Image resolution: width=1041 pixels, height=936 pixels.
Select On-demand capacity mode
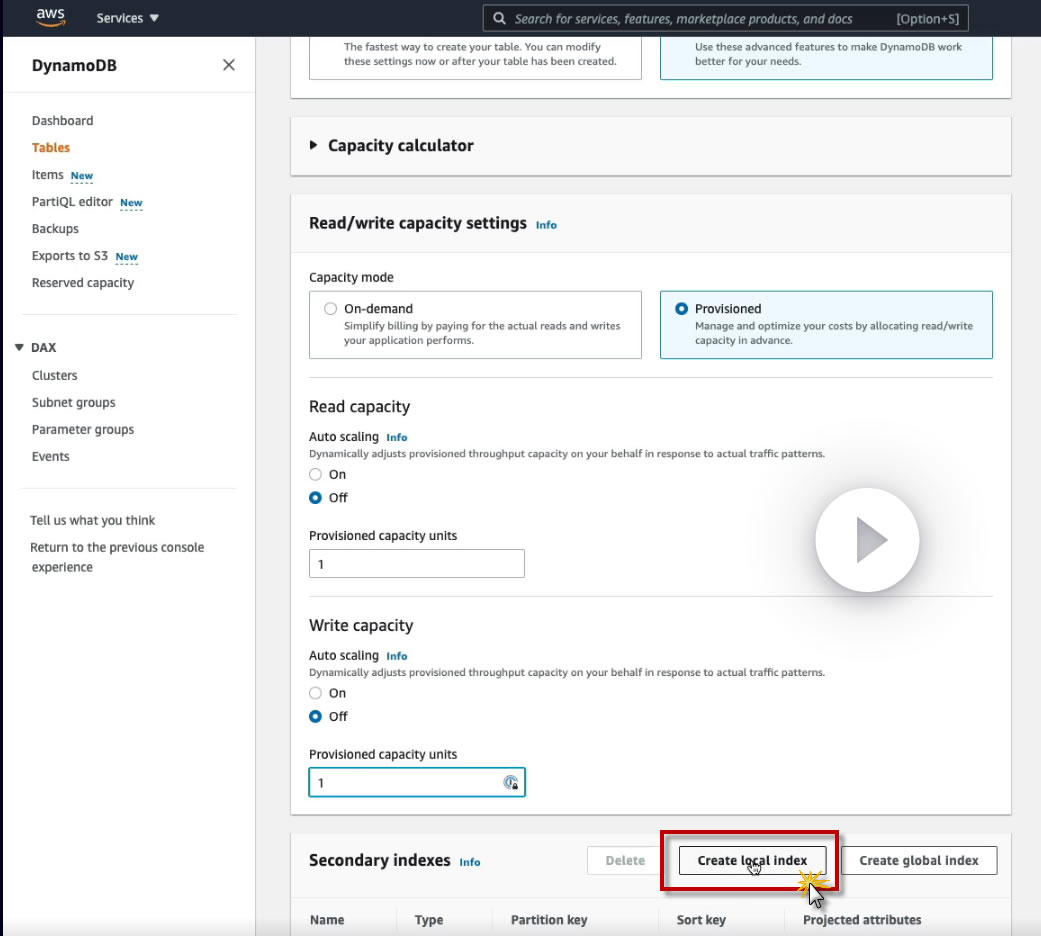pyautogui.click(x=331, y=310)
